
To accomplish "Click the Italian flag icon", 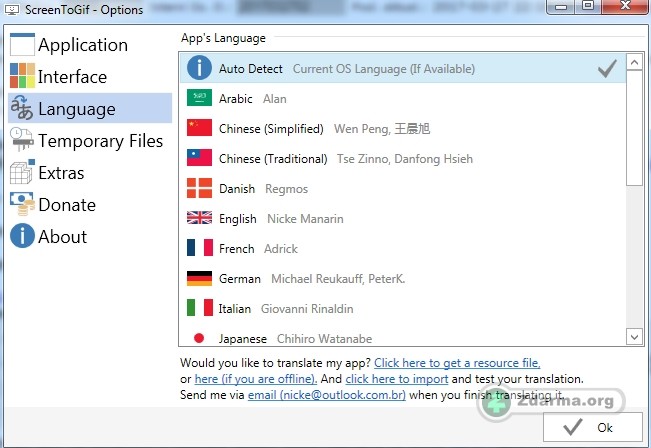I will [200, 308].
